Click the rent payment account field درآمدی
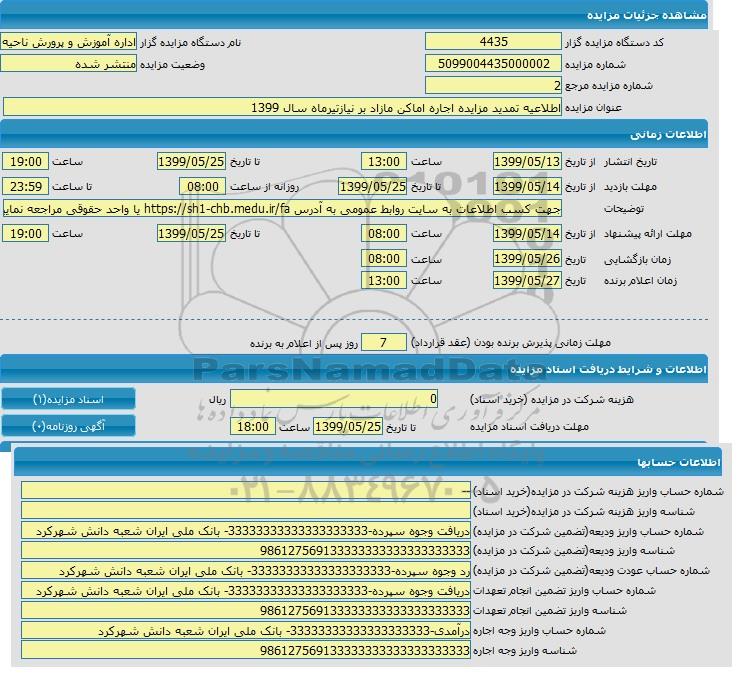This screenshot has width=739, height=673. (246, 631)
